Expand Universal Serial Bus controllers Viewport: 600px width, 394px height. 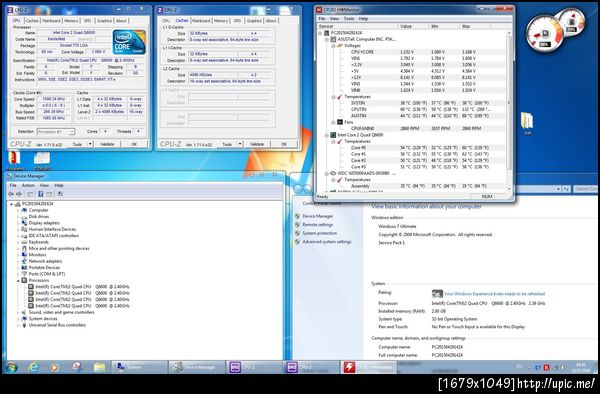point(18,325)
